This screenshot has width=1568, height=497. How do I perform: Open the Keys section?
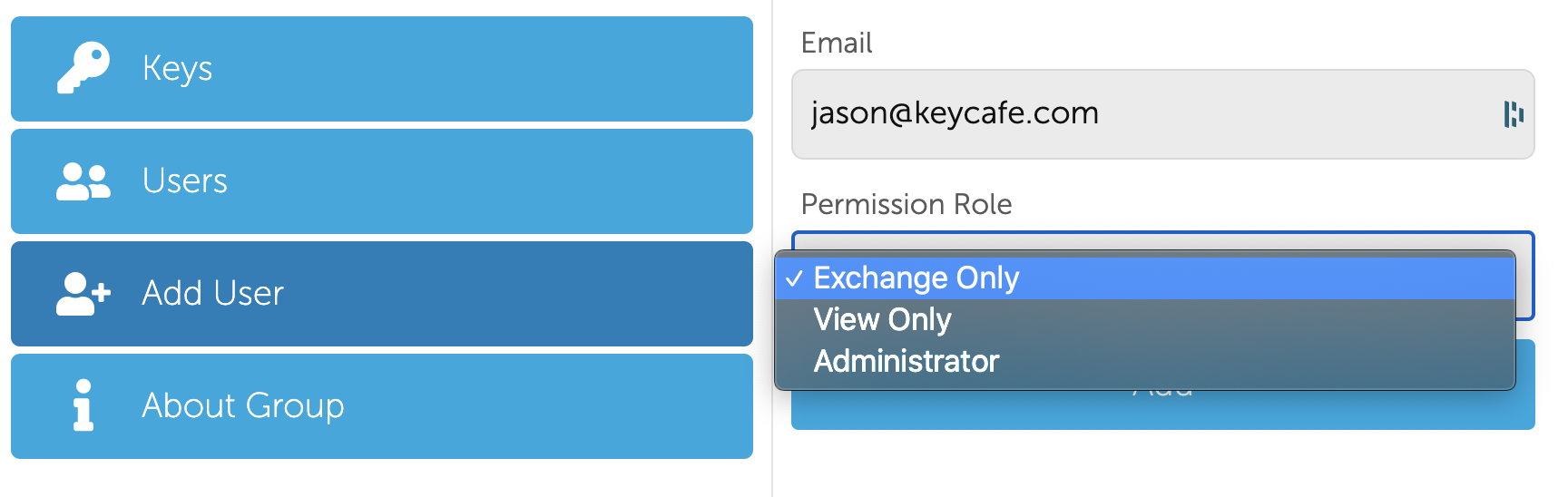pyautogui.click(x=382, y=69)
